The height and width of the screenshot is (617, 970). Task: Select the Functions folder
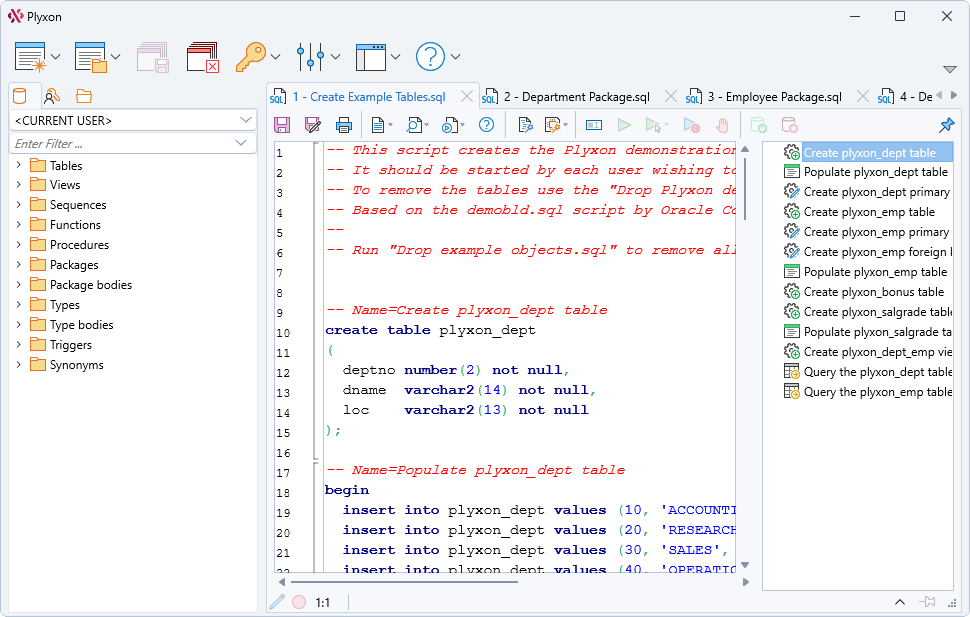[75, 225]
